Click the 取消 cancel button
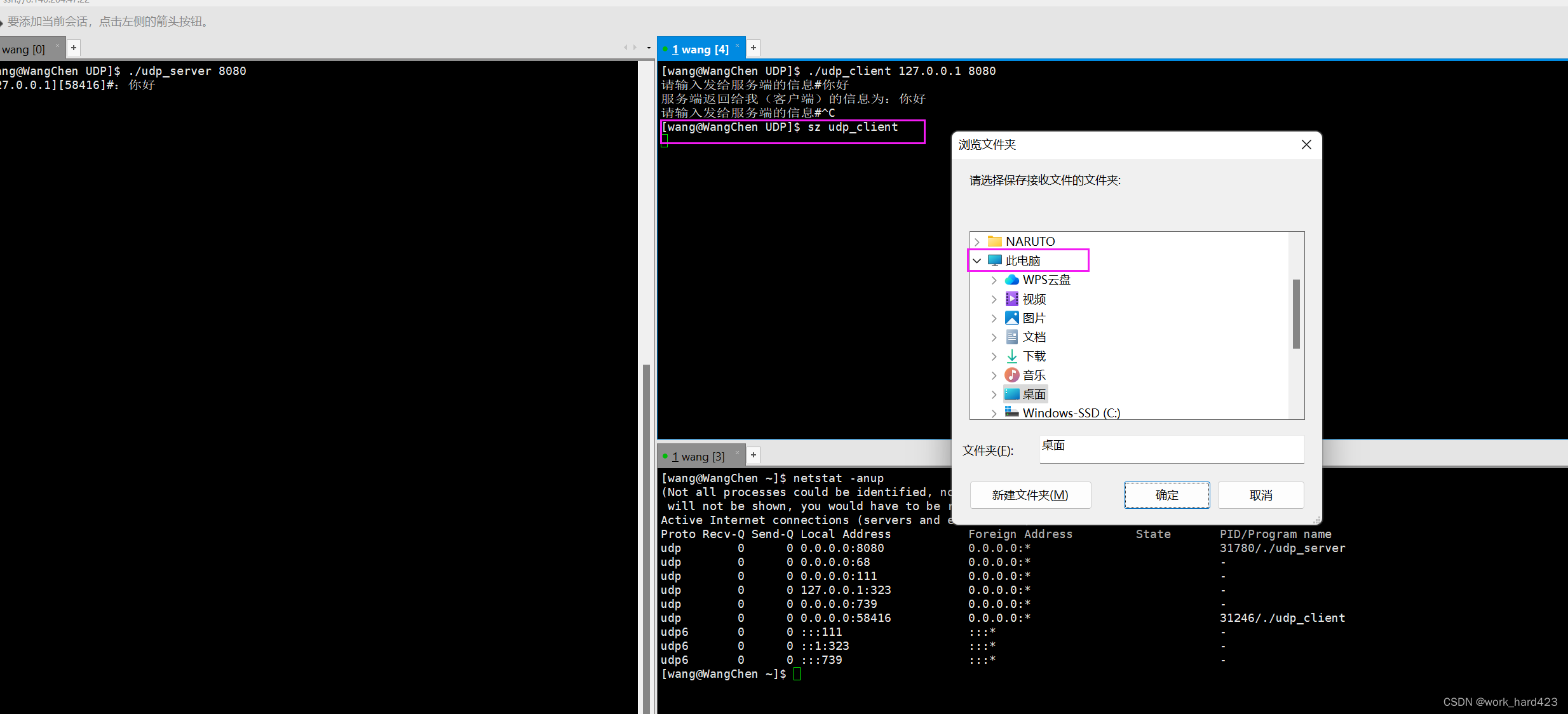Viewport: 1568px width, 714px height. click(1260, 495)
